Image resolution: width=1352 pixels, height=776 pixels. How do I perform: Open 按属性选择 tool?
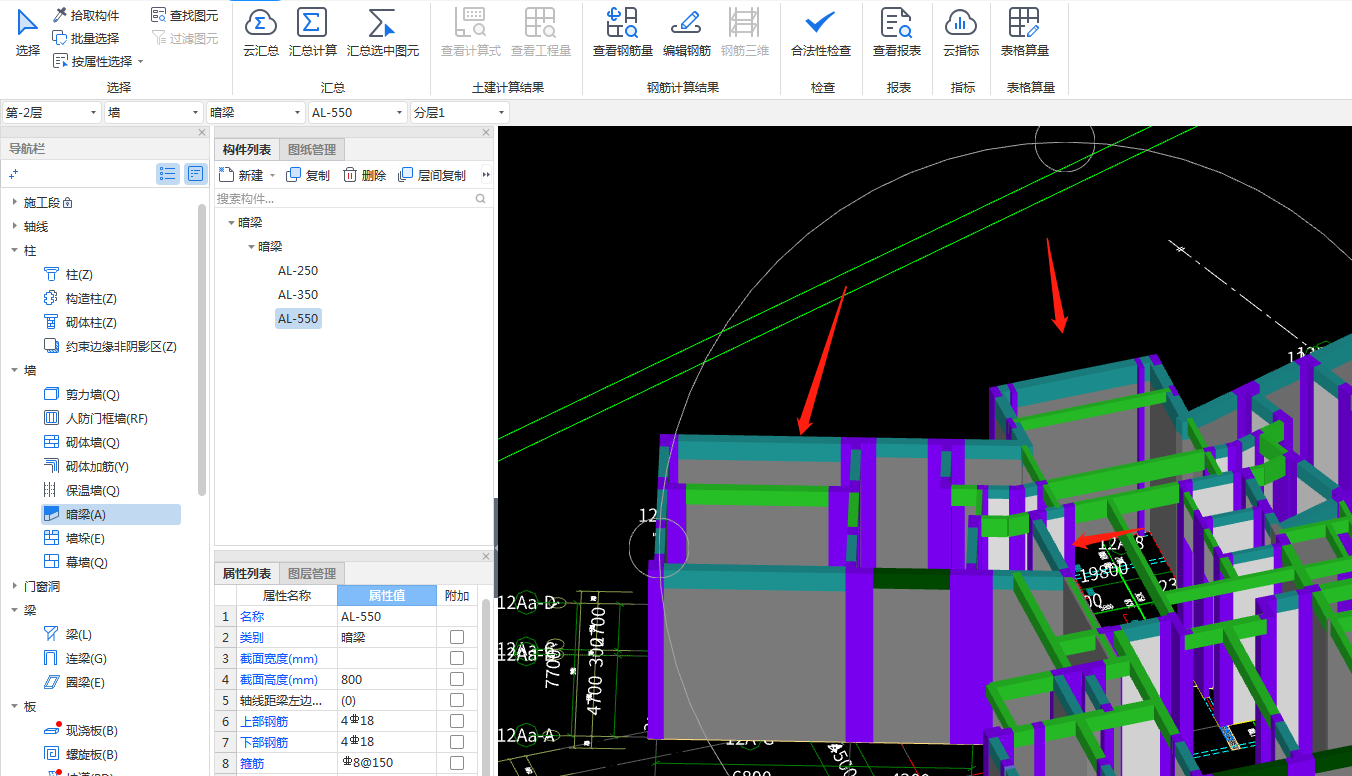(x=98, y=61)
